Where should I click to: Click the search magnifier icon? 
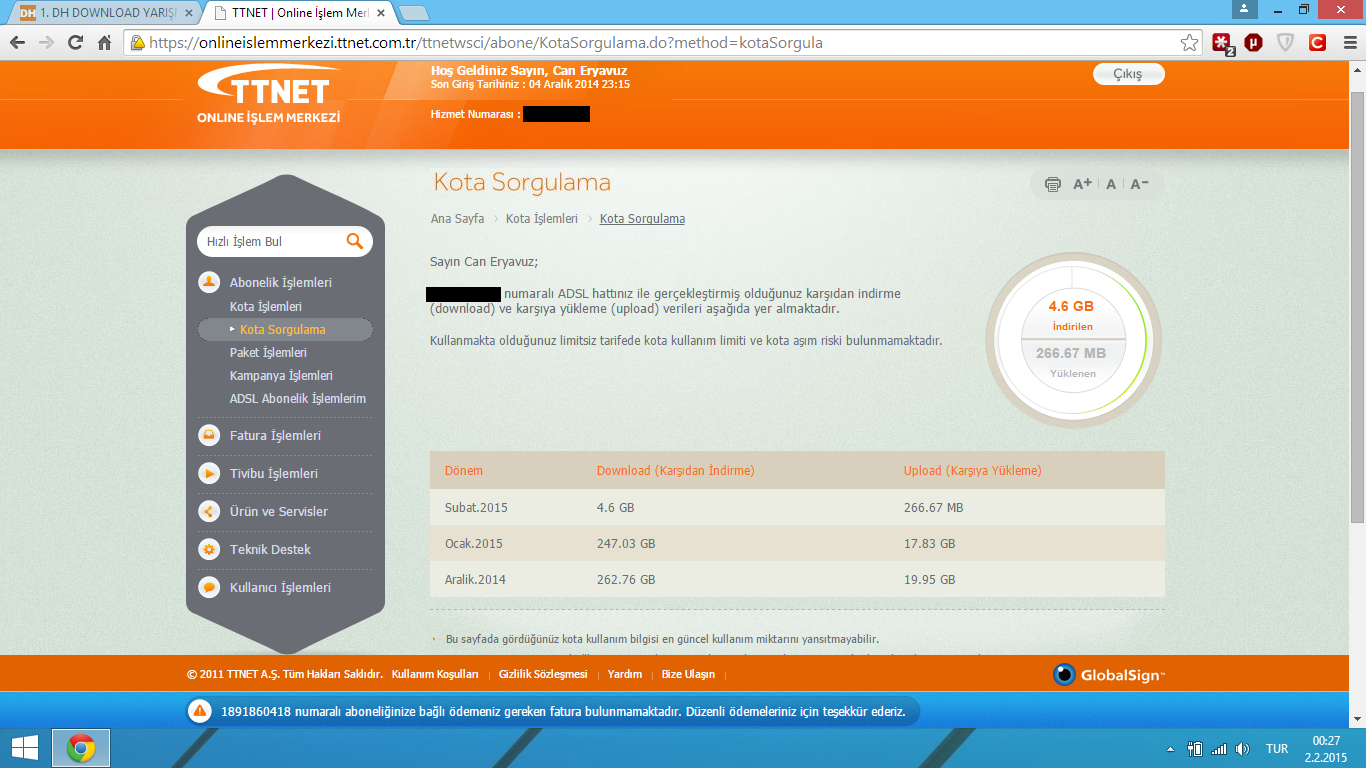(x=354, y=241)
